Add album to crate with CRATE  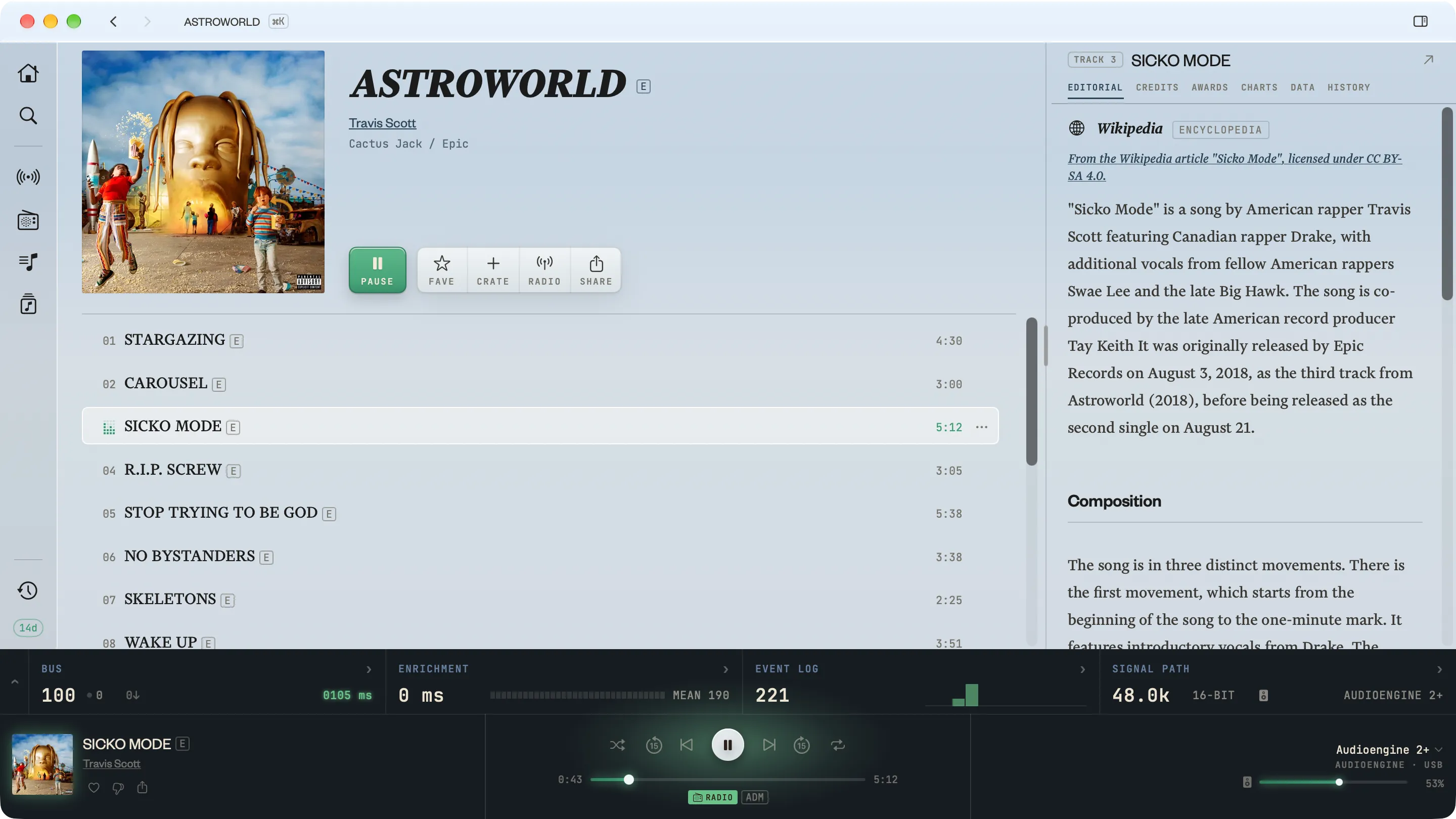(493, 270)
